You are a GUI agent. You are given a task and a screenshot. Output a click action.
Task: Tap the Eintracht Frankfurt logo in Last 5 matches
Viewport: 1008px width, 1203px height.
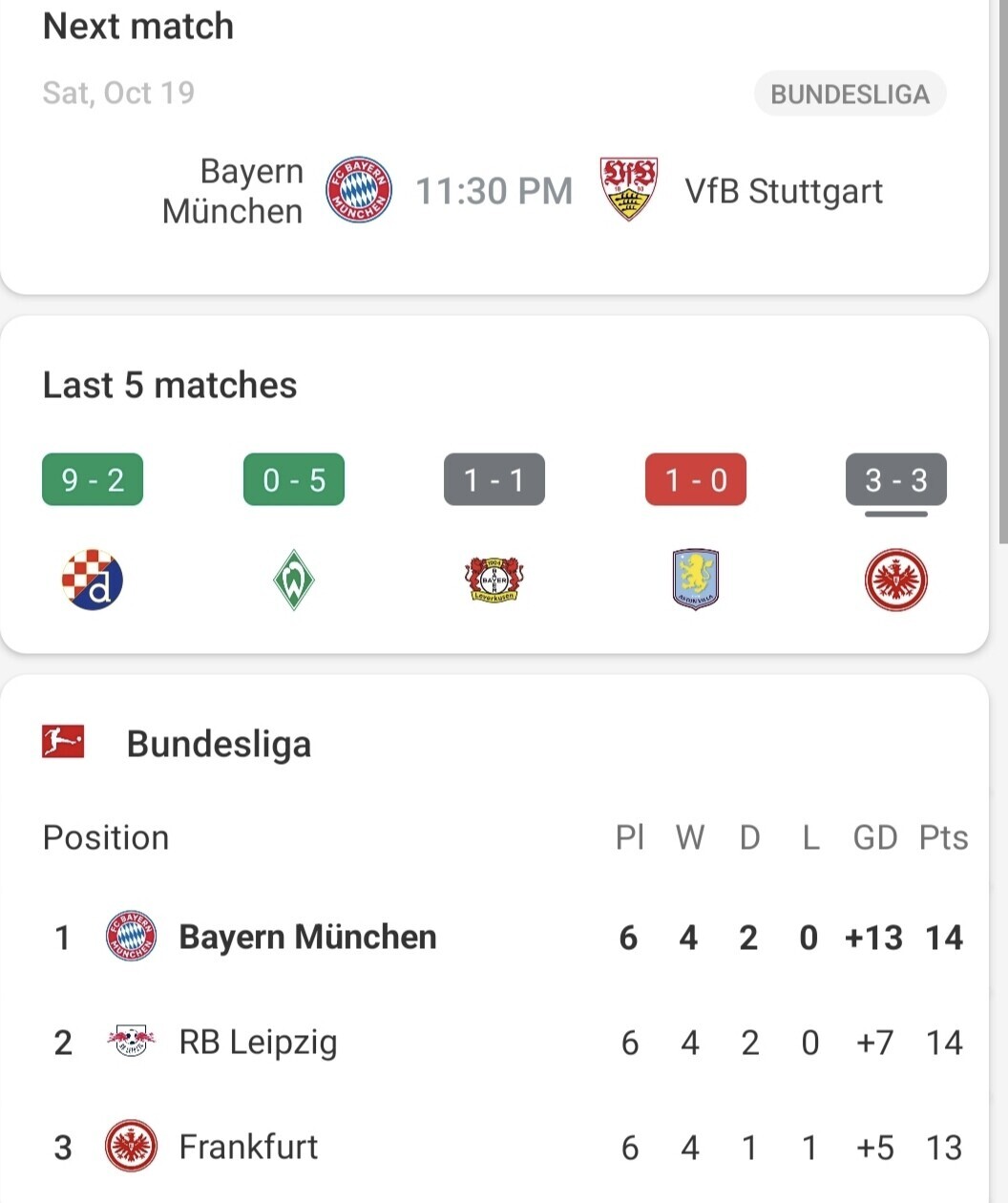pos(895,580)
